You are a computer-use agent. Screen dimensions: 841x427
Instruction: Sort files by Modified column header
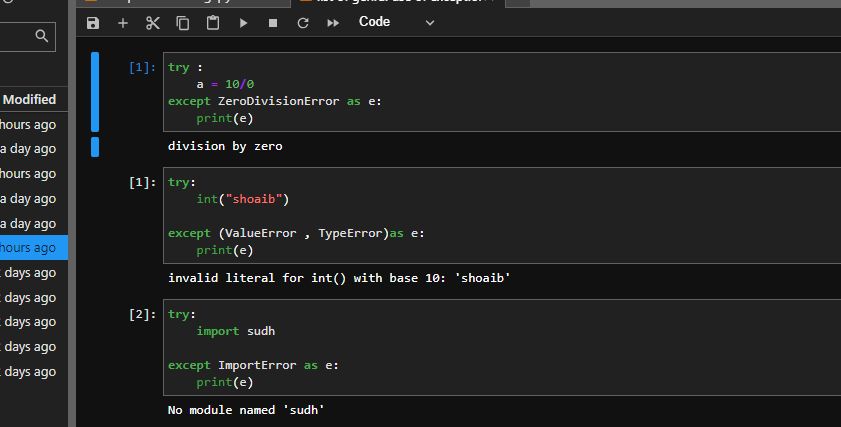30,99
